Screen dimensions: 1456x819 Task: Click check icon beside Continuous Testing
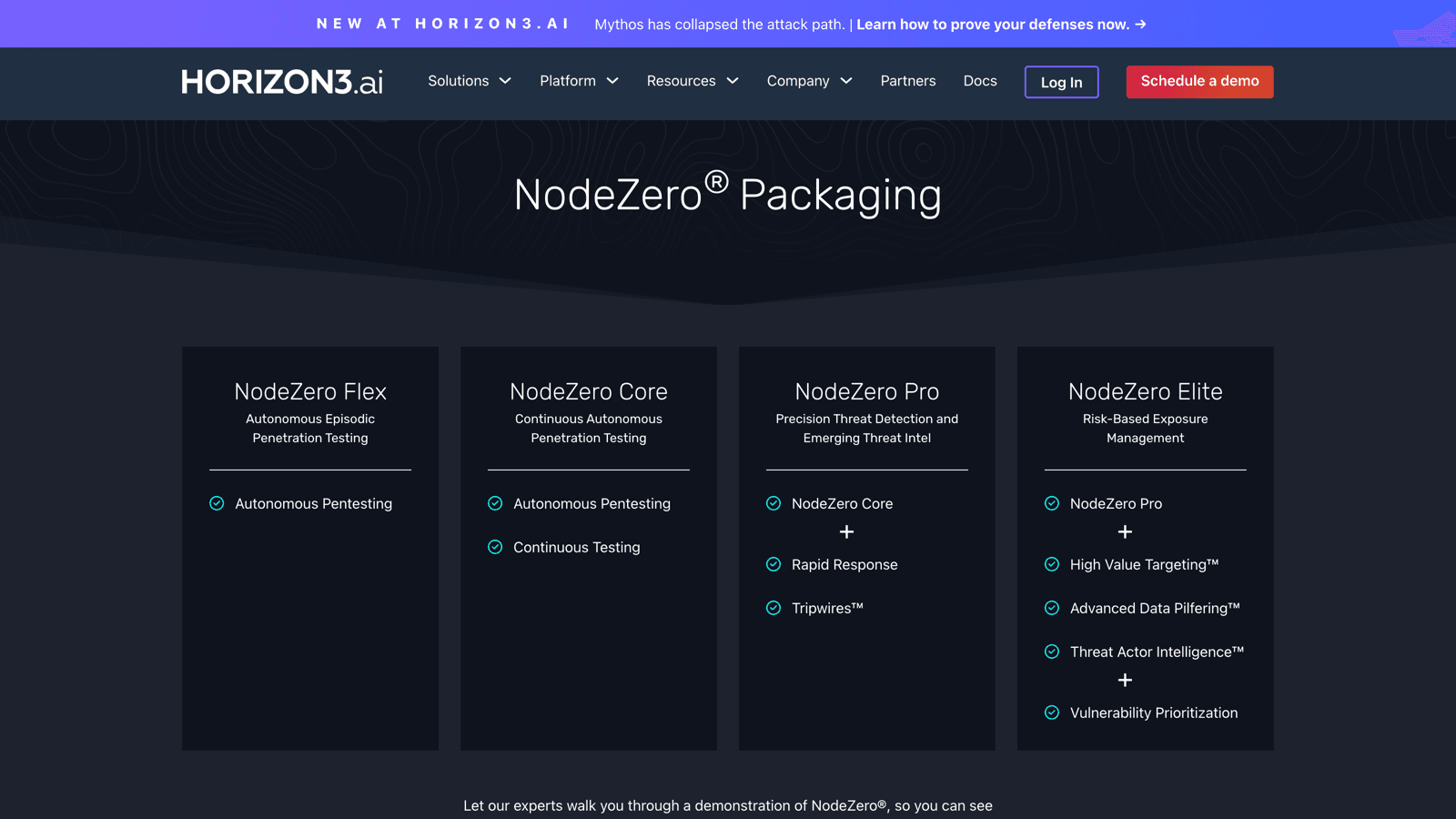pyautogui.click(x=495, y=547)
